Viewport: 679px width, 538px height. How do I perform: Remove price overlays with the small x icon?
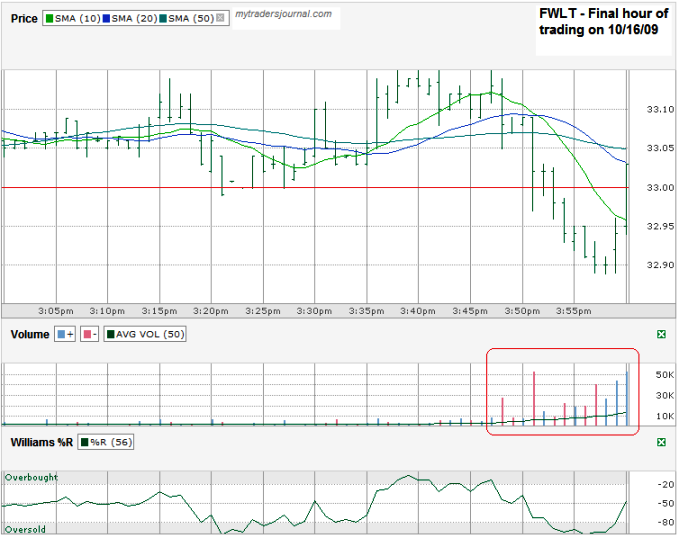[x=220, y=18]
